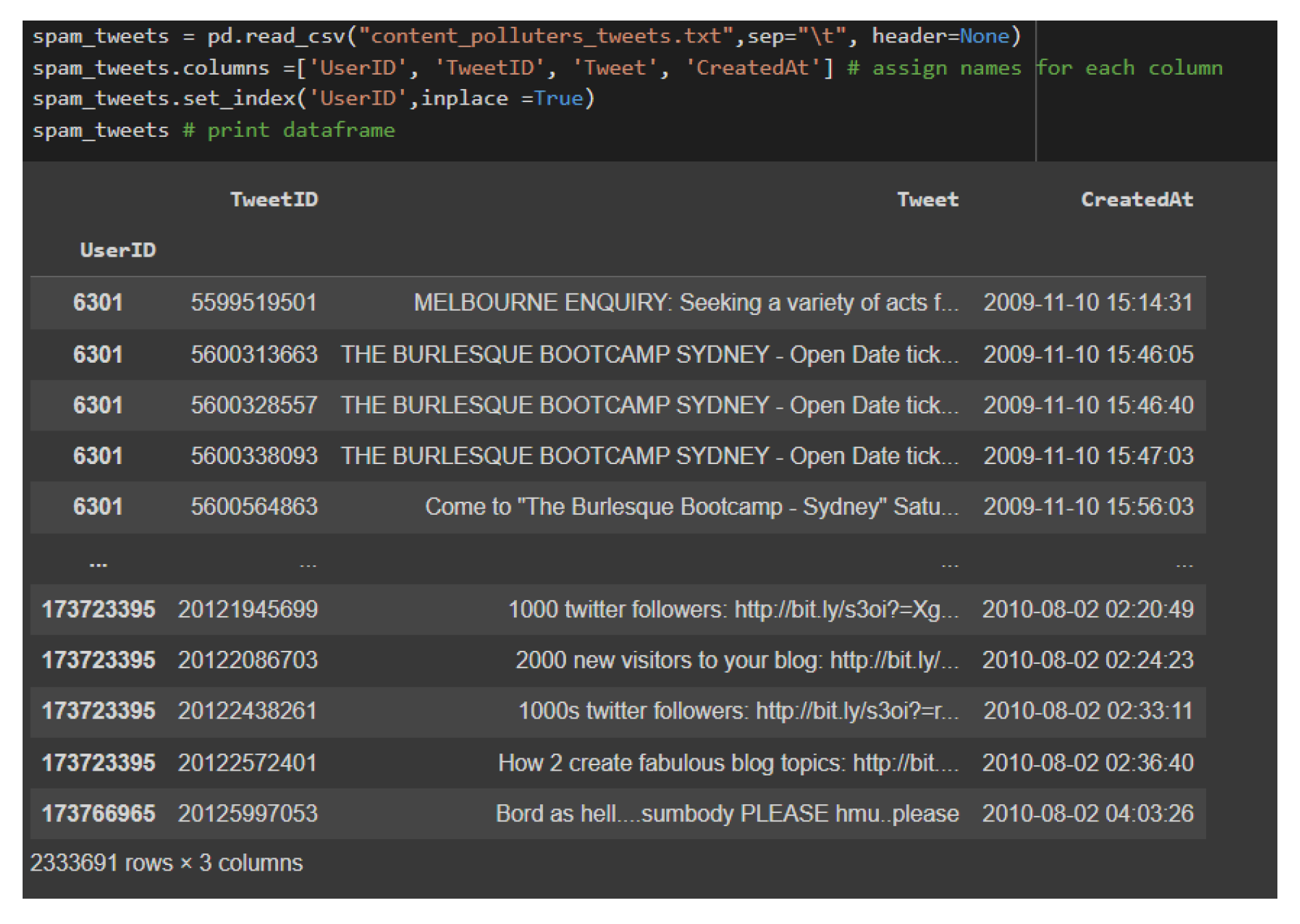Select user ID 173766965 in last row
The image size is (1300, 924).
coord(99,813)
